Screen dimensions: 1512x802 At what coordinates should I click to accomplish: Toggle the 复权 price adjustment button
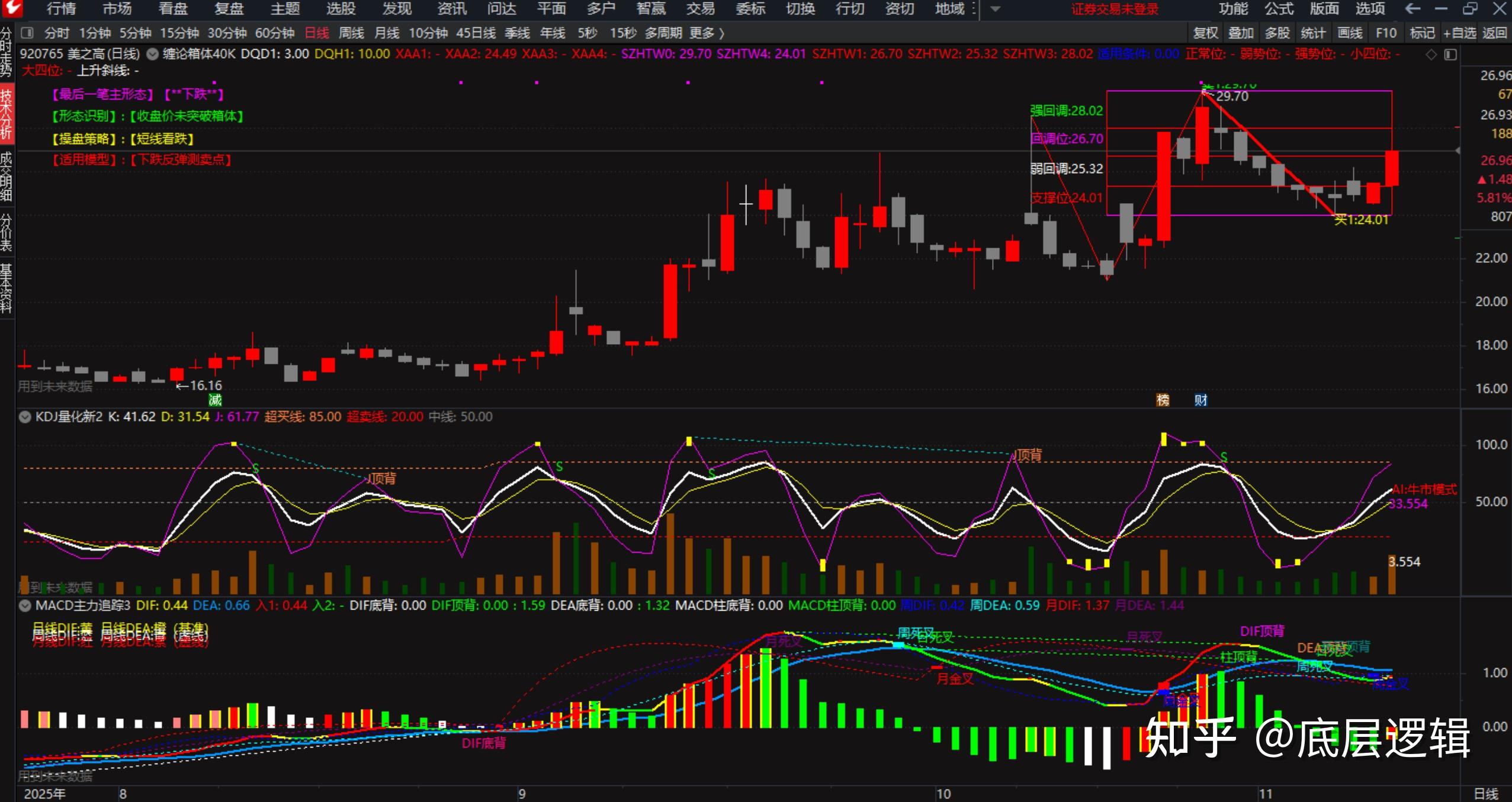(x=1205, y=33)
